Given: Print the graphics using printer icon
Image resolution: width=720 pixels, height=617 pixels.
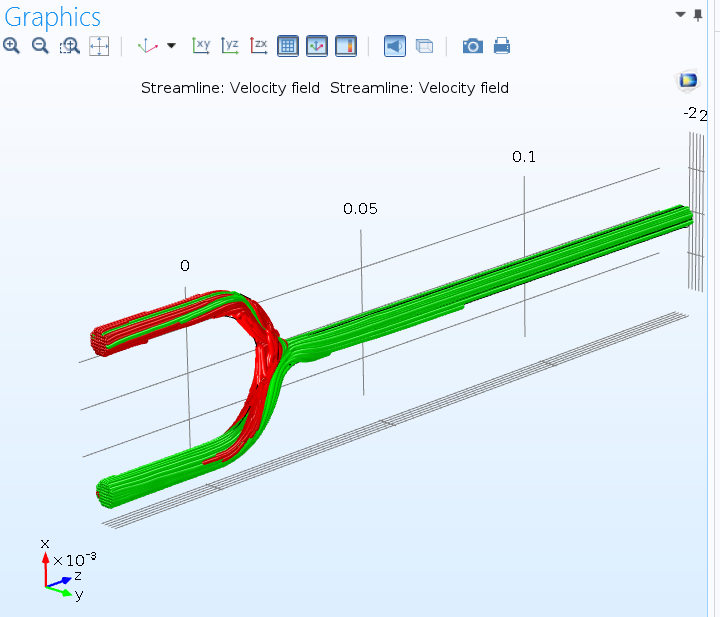Looking at the screenshot, I should point(502,46).
